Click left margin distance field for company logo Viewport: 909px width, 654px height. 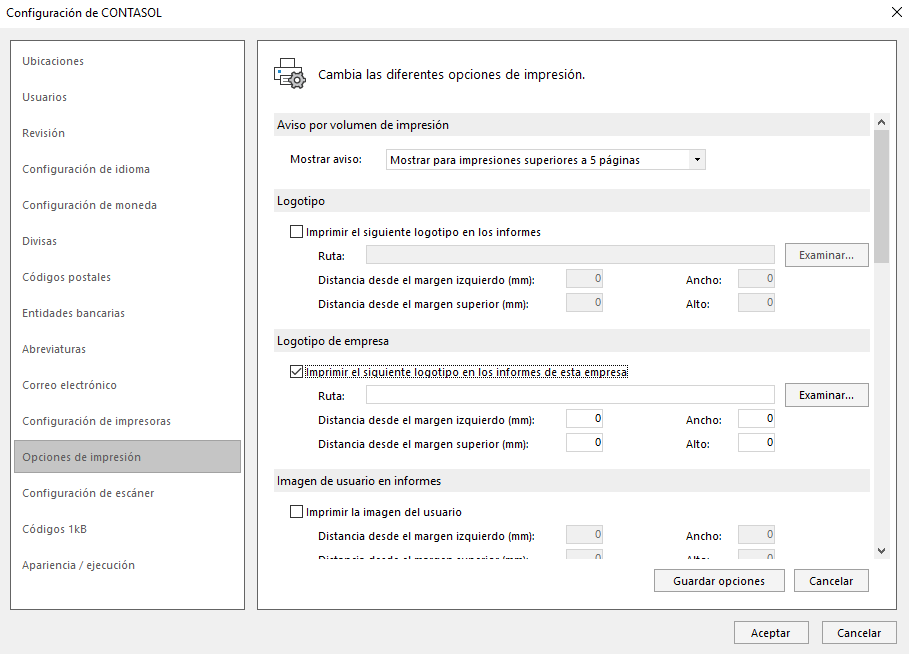(x=584, y=419)
